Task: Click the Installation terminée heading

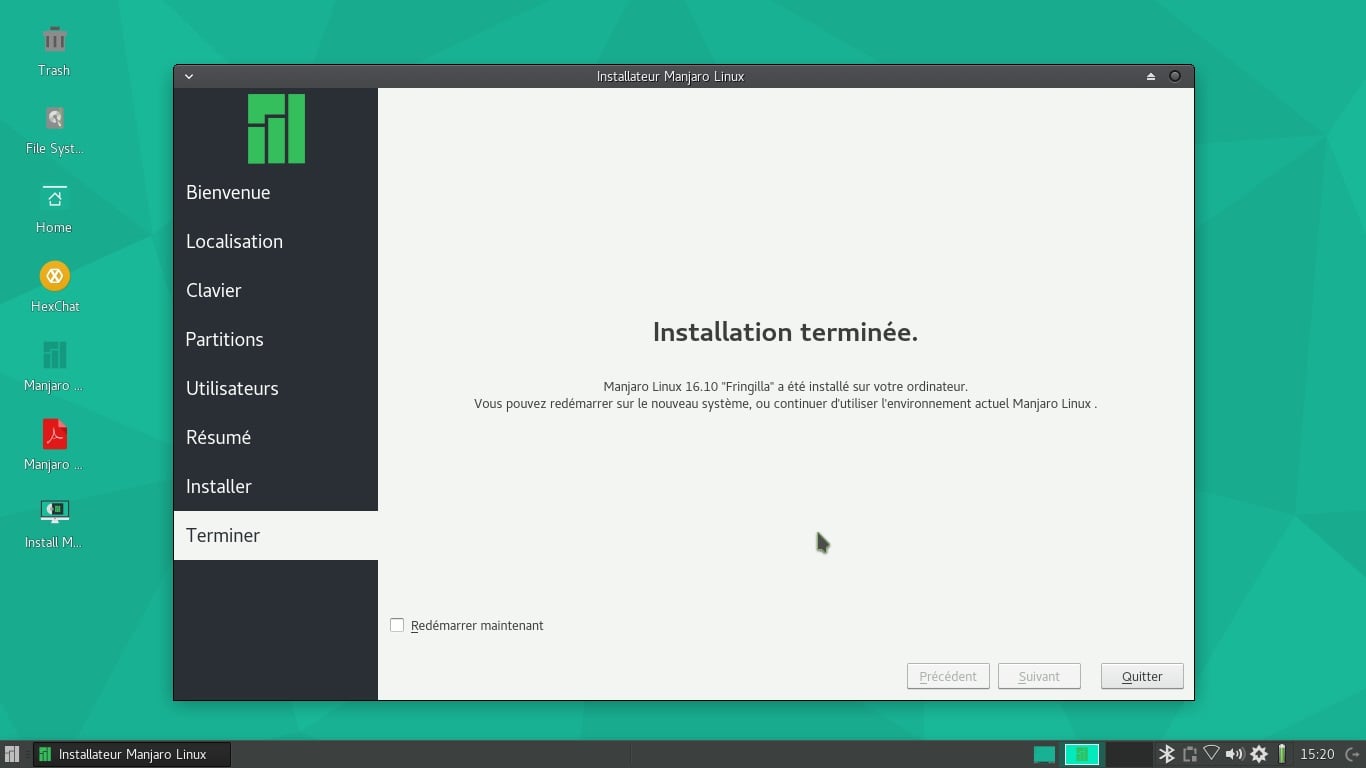Action: pos(785,332)
